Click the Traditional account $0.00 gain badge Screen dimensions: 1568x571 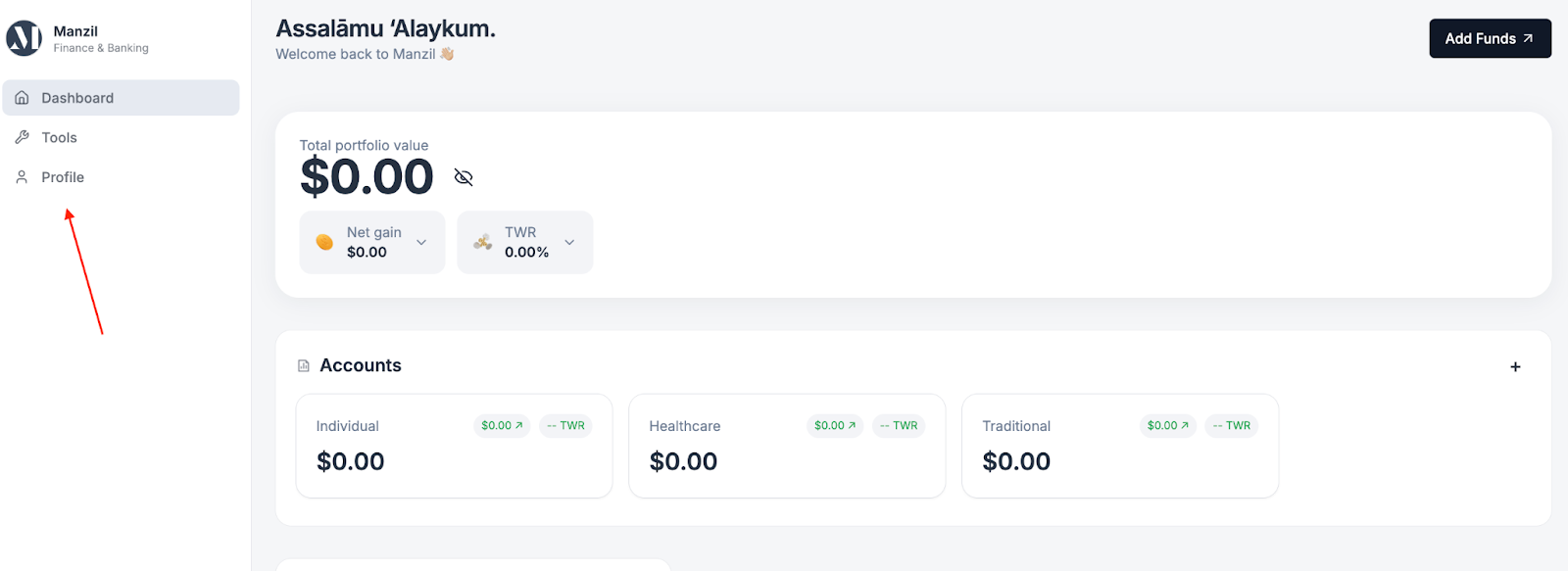point(1167,425)
